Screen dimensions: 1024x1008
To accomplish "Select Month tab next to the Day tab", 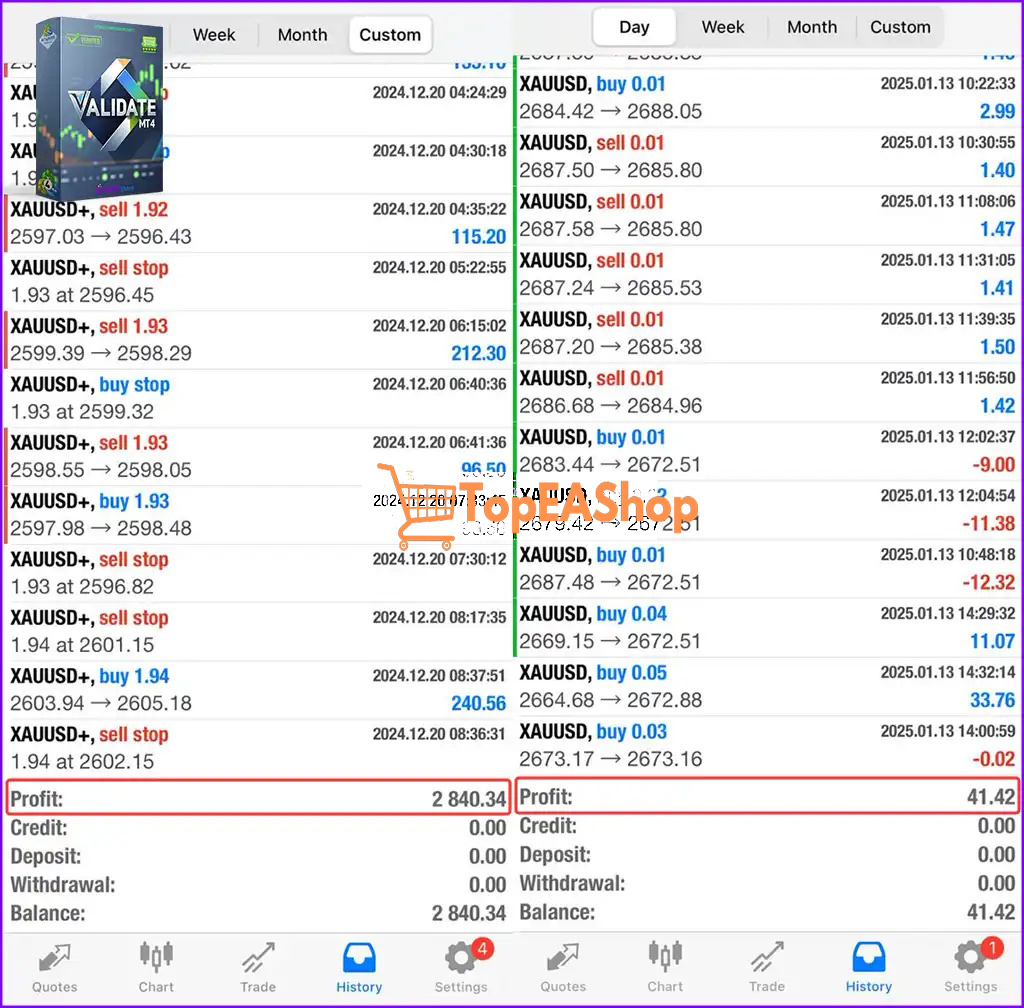I will pyautogui.click(x=812, y=27).
